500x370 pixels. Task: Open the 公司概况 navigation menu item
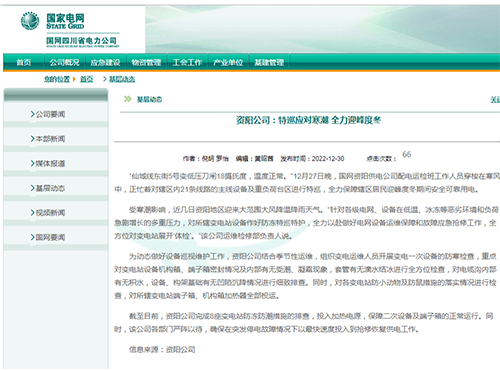64,62
